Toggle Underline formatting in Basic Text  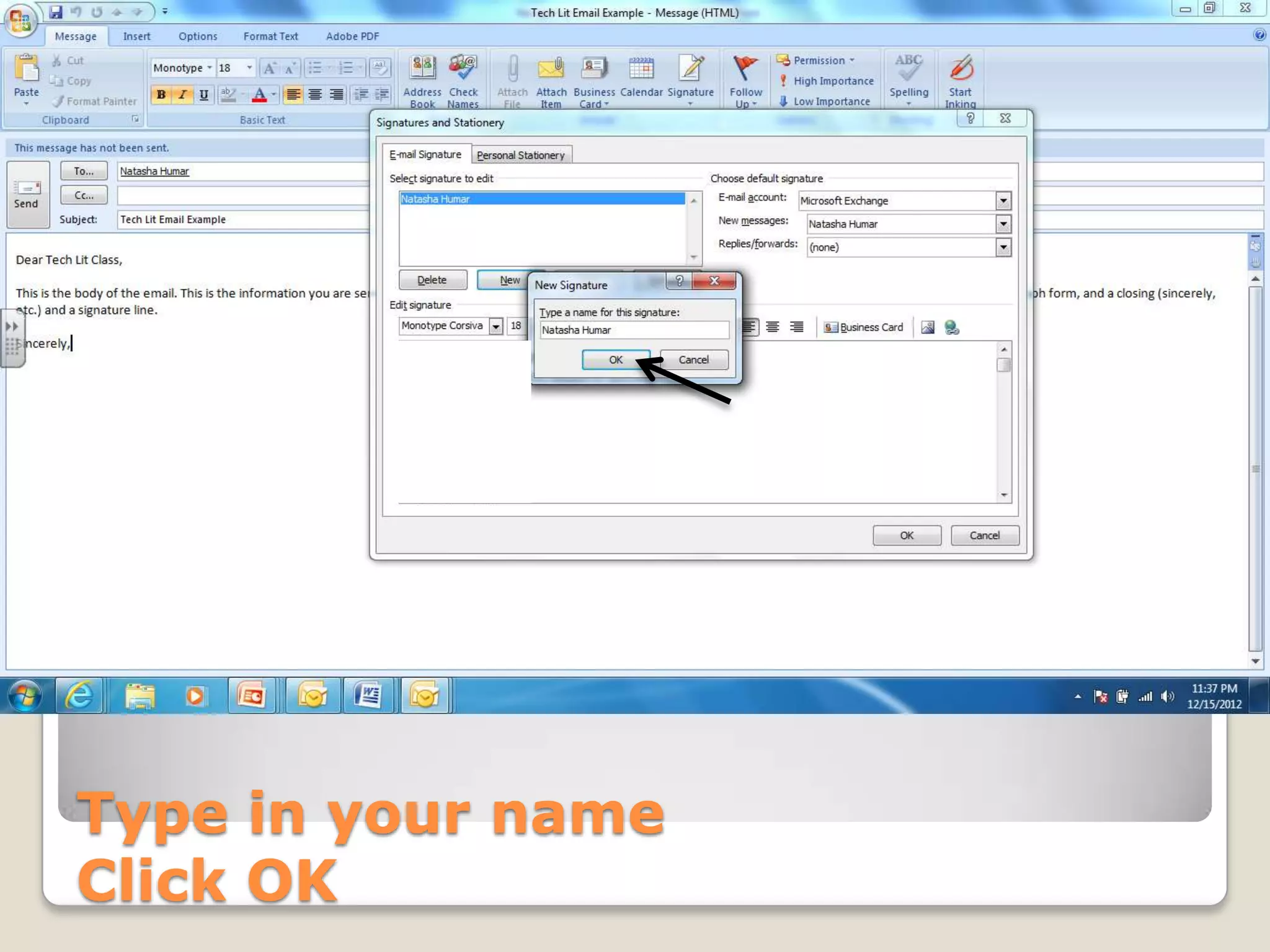point(203,94)
